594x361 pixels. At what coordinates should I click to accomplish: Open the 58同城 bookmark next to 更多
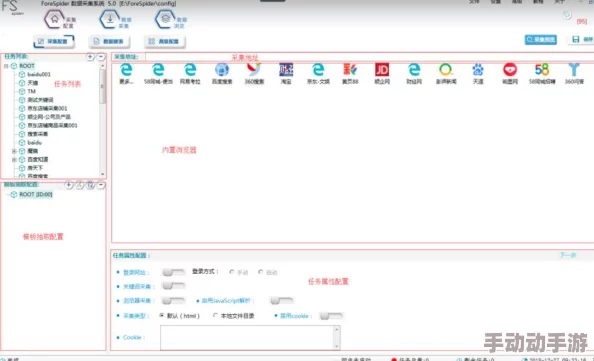pos(158,70)
